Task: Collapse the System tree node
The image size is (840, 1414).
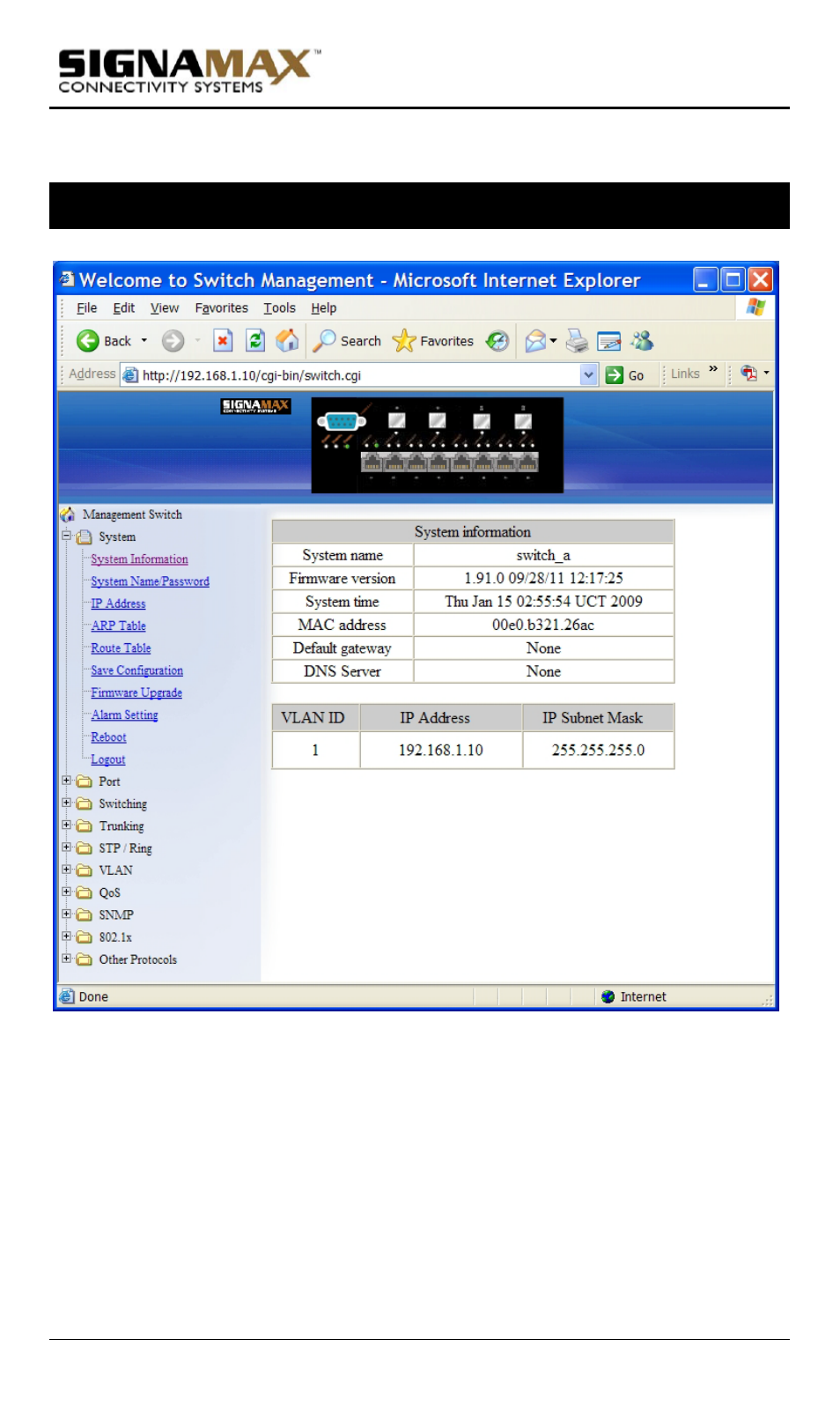Action: point(66,536)
